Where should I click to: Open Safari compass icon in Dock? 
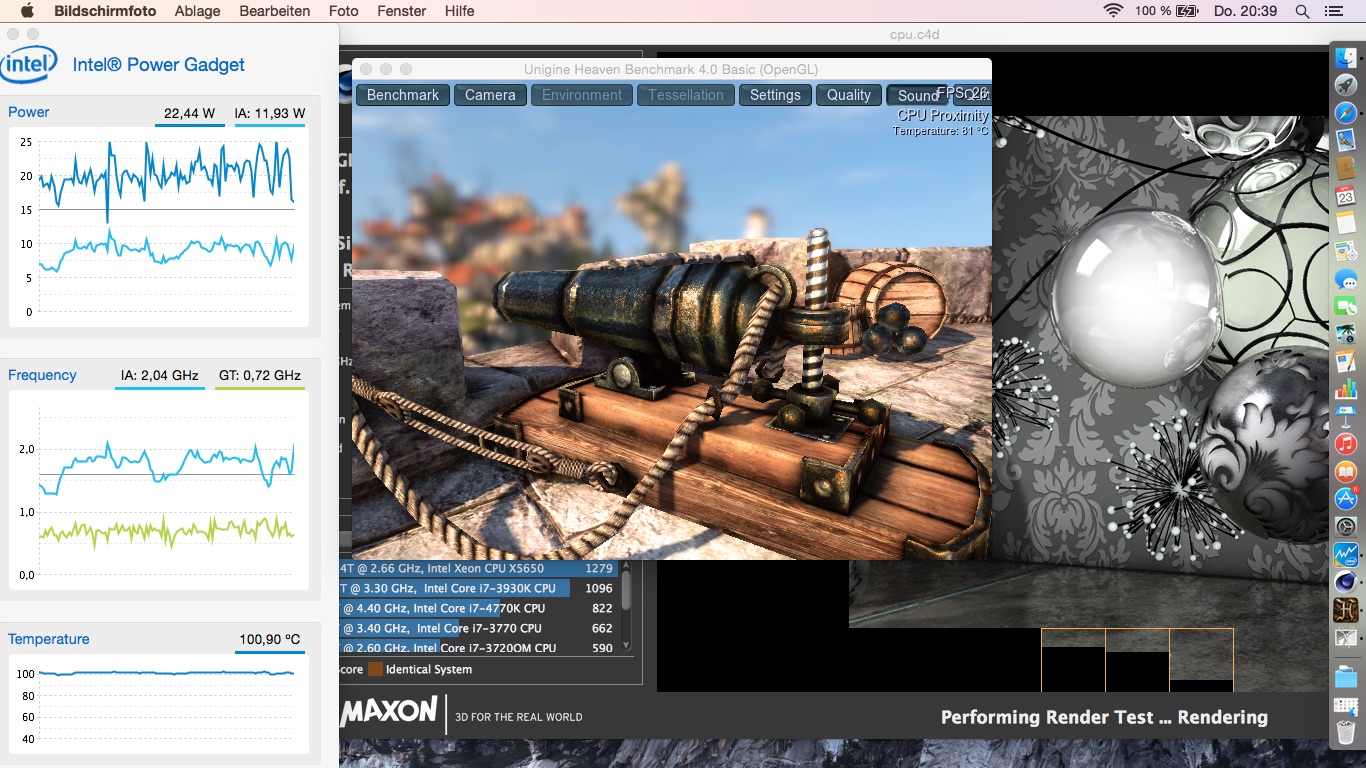(x=1346, y=113)
